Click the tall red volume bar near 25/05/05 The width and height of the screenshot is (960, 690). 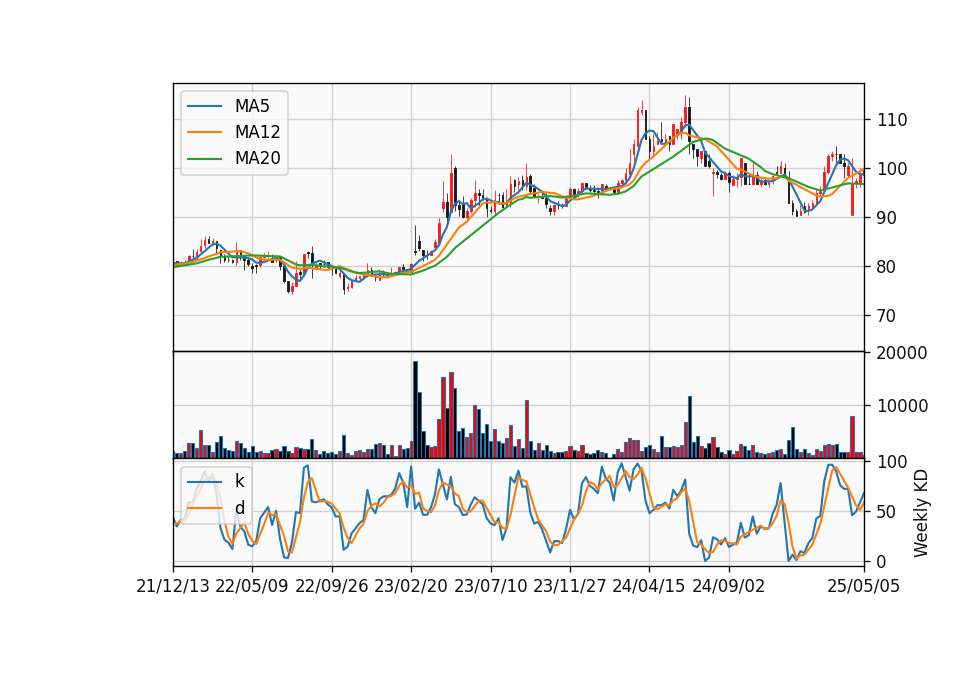point(852,437)
